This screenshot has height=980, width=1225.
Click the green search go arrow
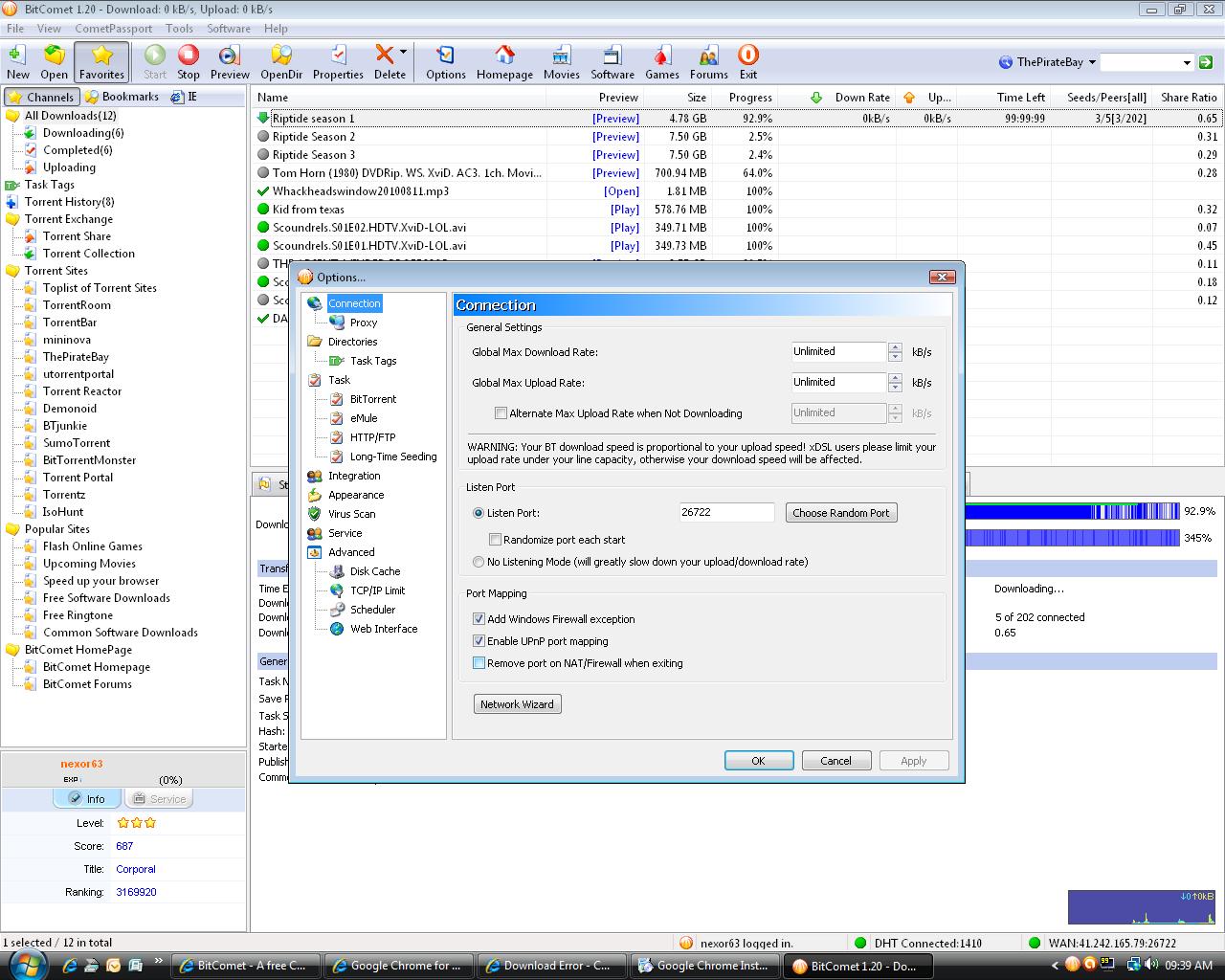point(1206,62)
